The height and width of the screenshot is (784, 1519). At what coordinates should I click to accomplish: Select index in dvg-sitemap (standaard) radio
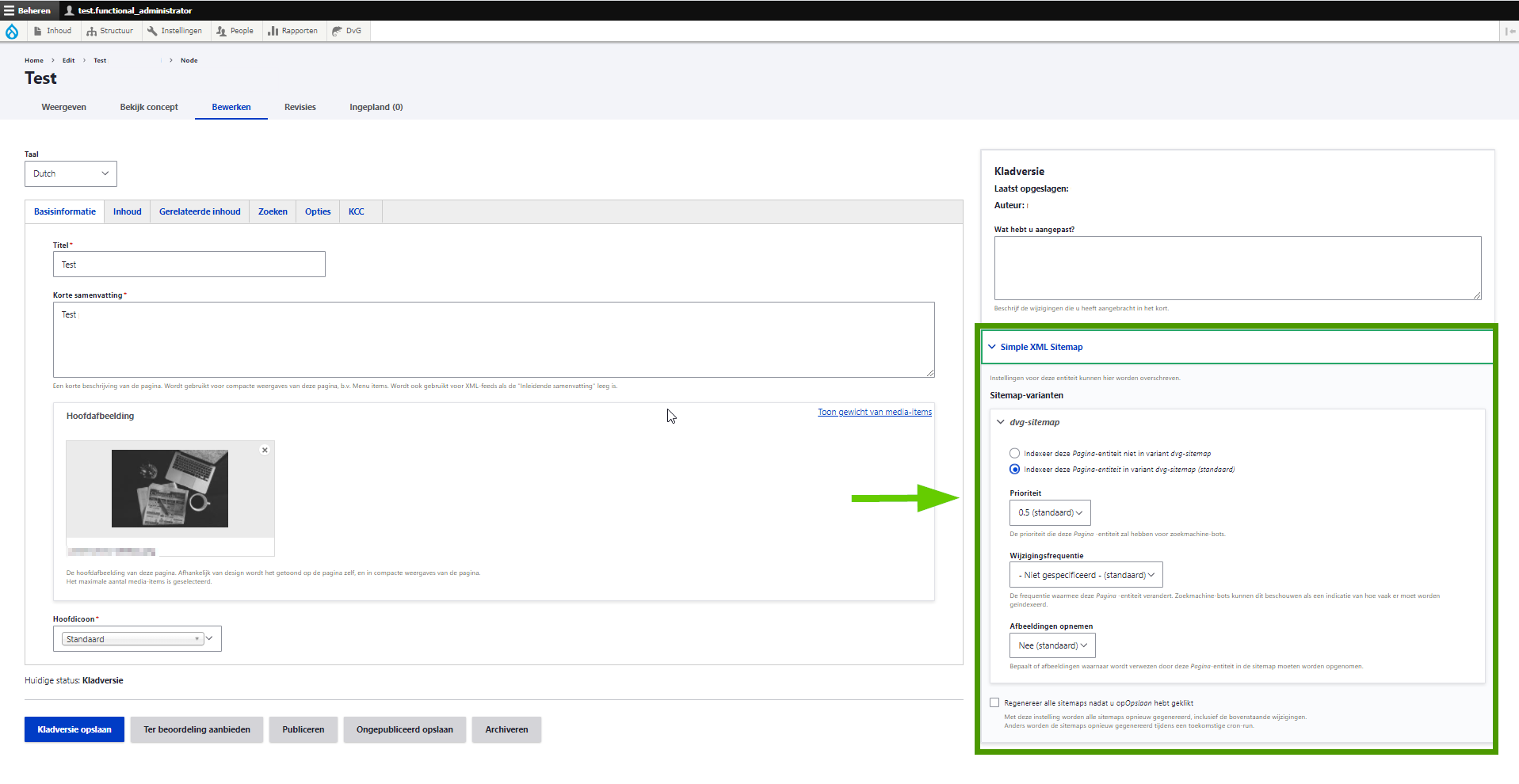point(1014,470)
